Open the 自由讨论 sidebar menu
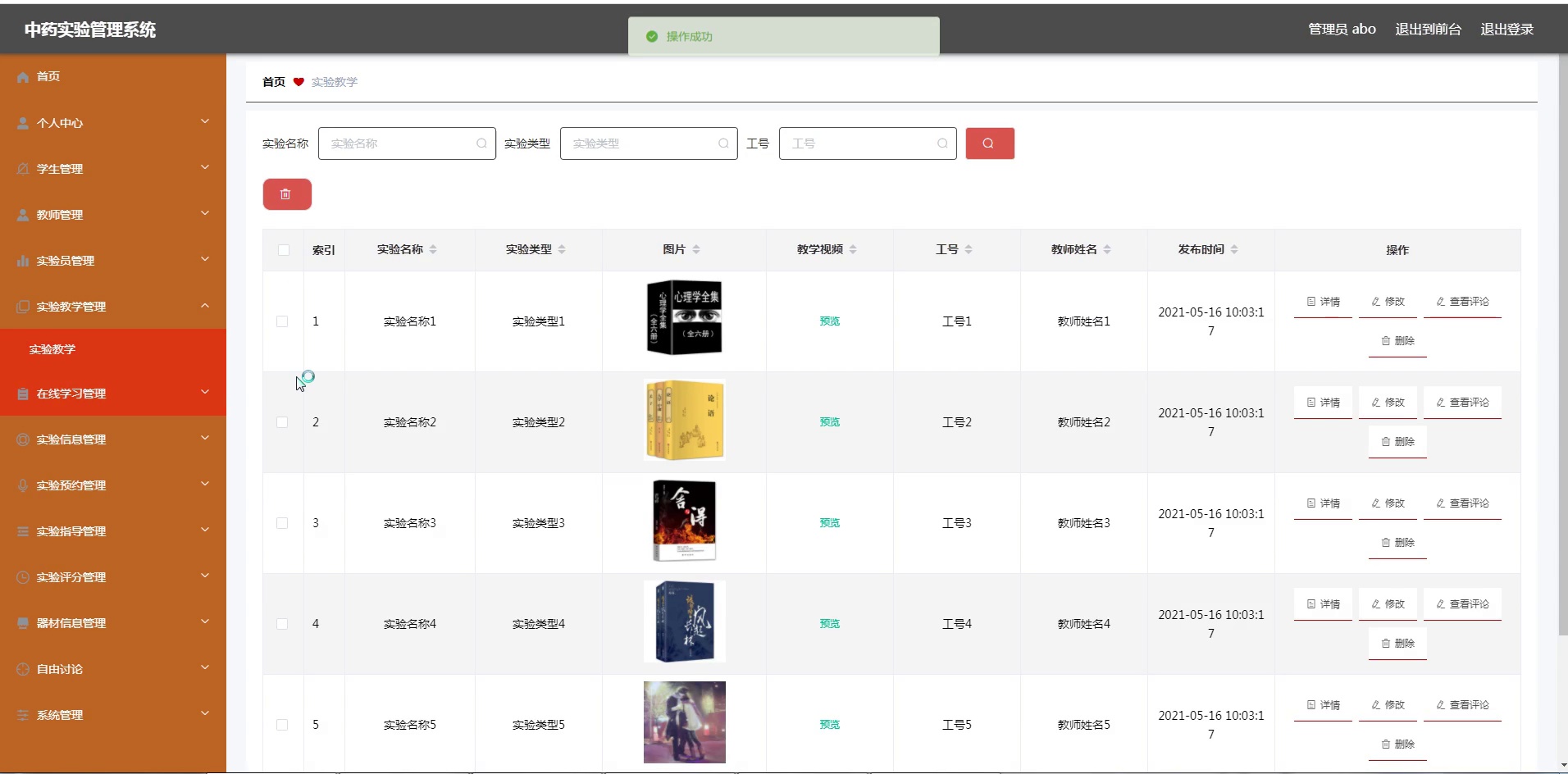The image size is (1568, 774). point(113,669)
